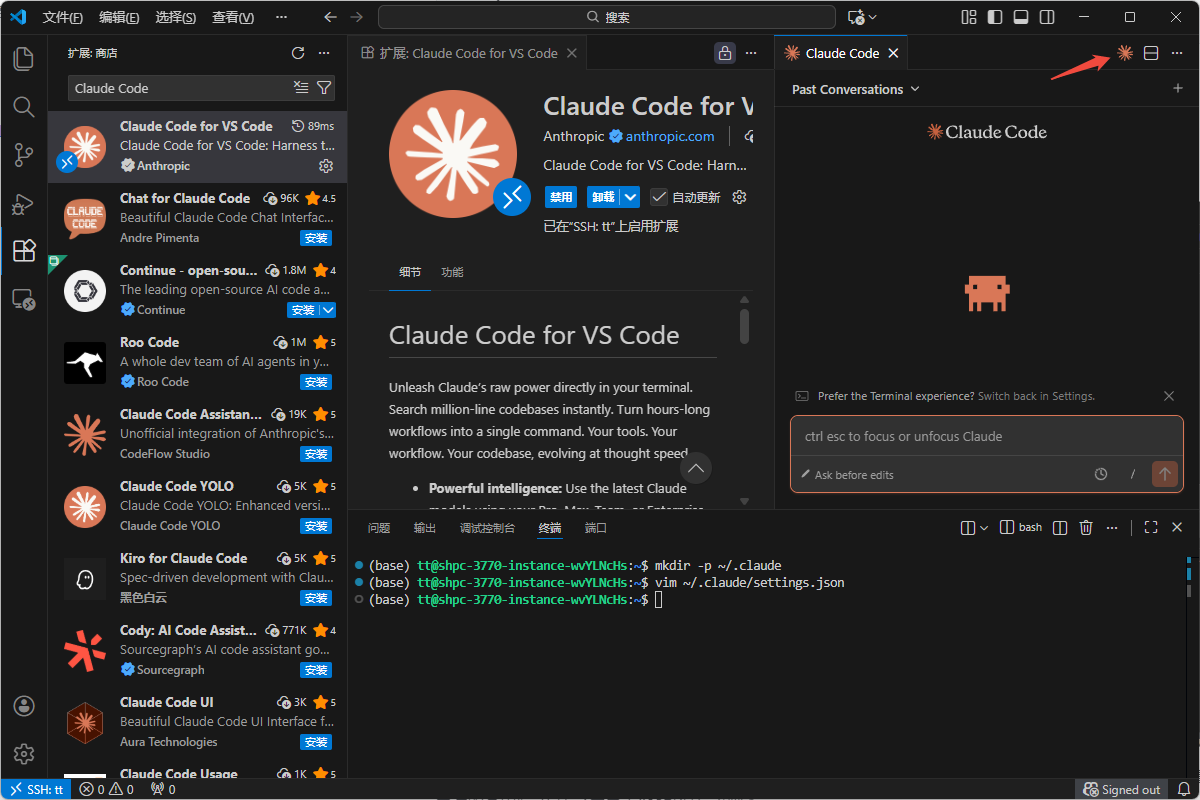Select the Extensions icon in activity bar

(24, 251)
